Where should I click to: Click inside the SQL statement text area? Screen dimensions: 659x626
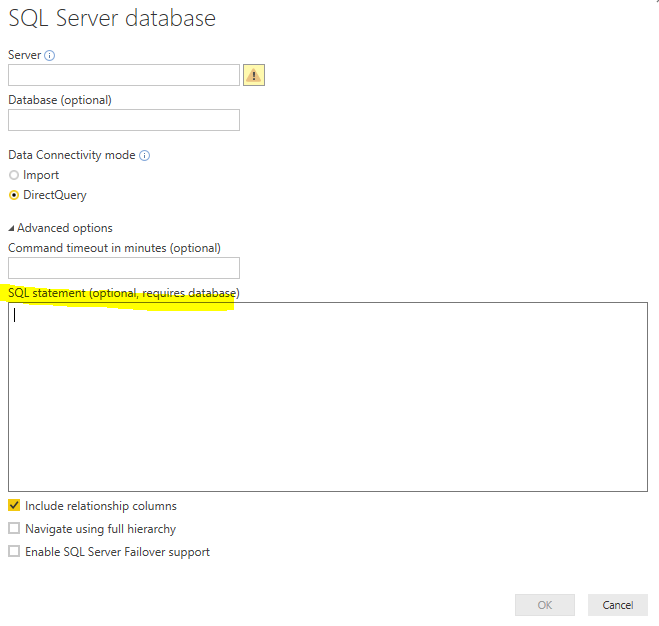pyautogui.click(x=328, y=397)
